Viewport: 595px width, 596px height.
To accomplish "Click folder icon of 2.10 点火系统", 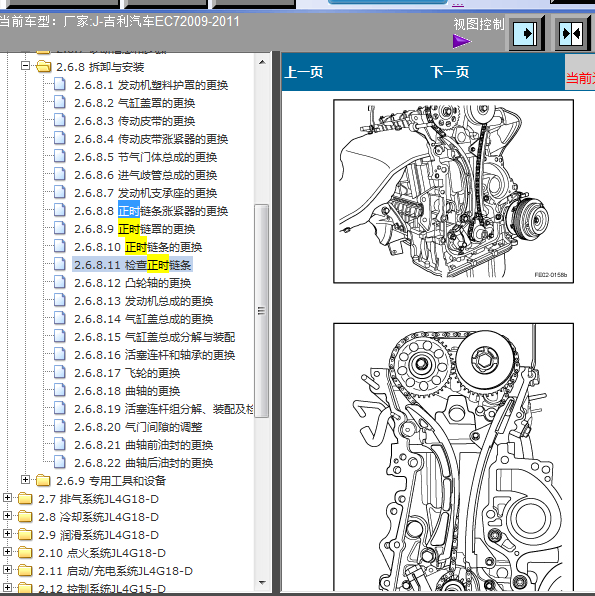I will pos(25,552).
